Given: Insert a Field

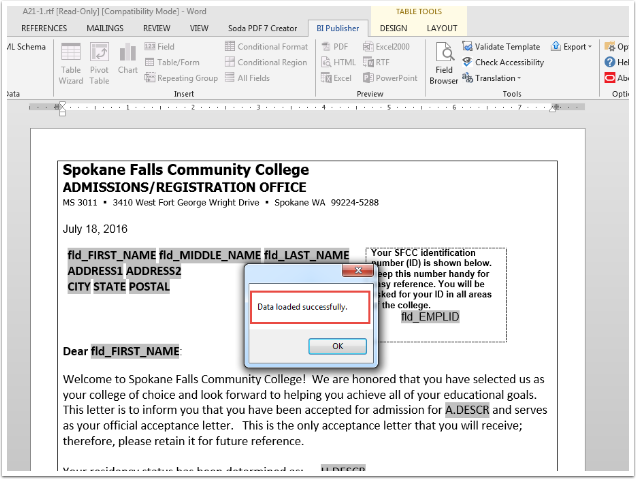Looking at the screenshot, I should (x=159, y=47).
